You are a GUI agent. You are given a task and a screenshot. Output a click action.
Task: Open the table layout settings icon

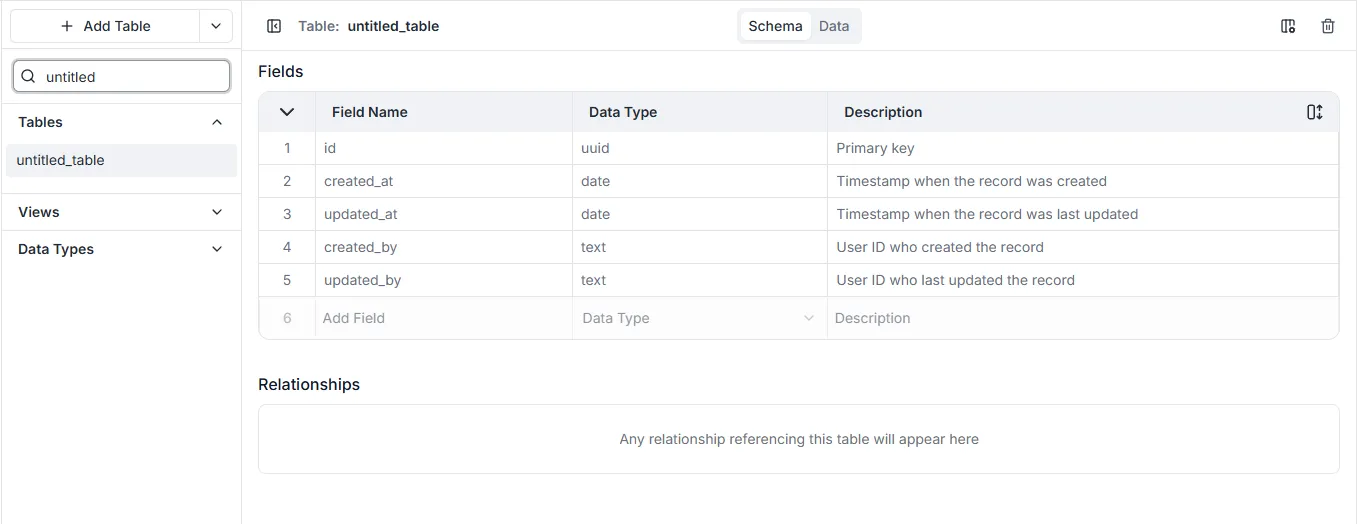pos(1288,26)
